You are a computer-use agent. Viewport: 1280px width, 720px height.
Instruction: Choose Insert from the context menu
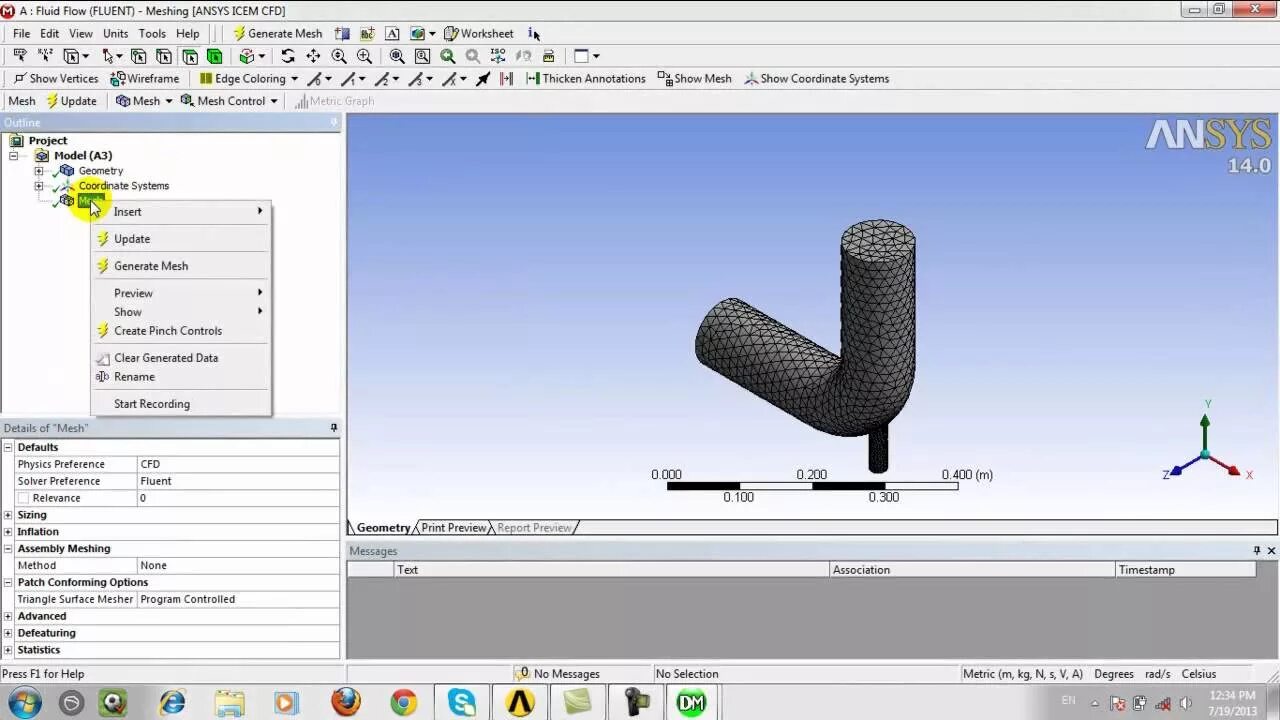(181, 212)
